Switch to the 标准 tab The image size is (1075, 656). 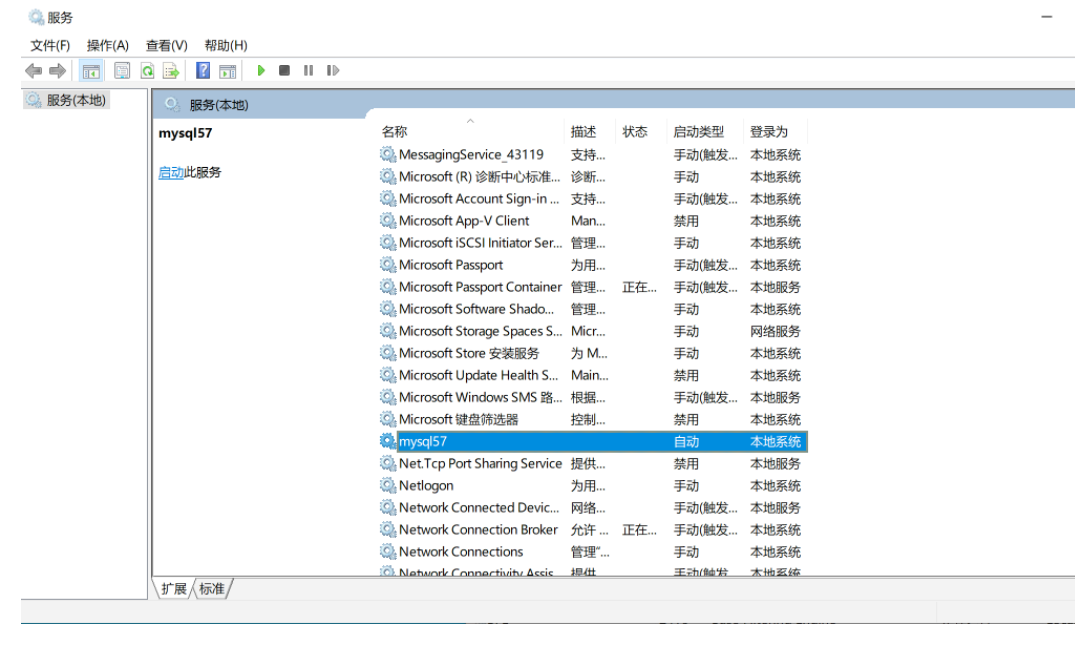(x=212, y=589)
